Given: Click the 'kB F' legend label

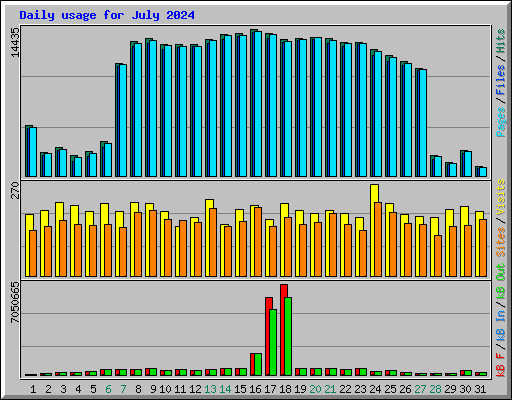Looking at the screenshot, I should (501, 365).
